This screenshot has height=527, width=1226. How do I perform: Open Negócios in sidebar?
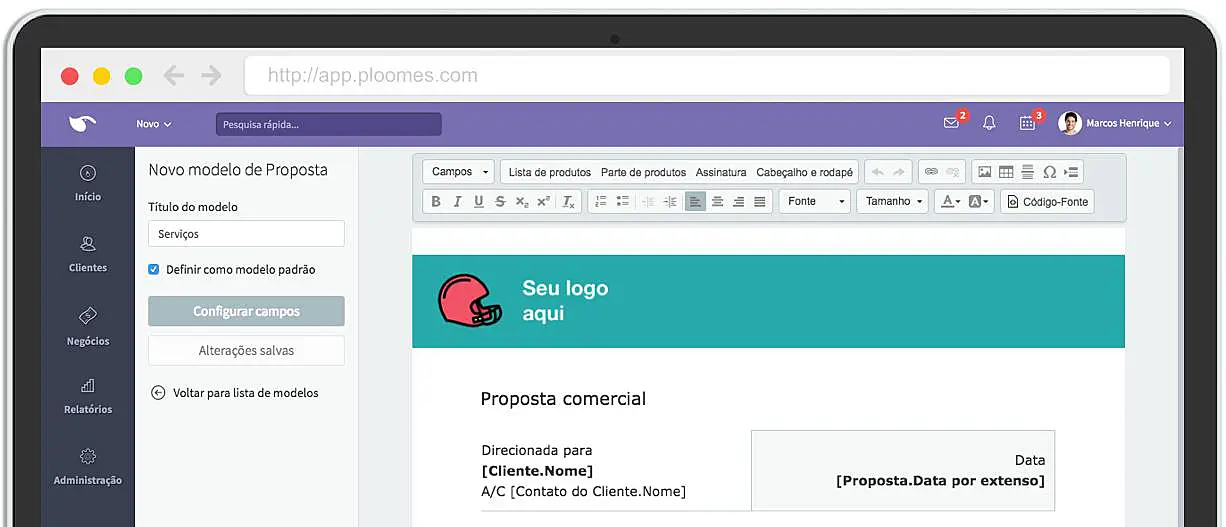pos(88,327)
